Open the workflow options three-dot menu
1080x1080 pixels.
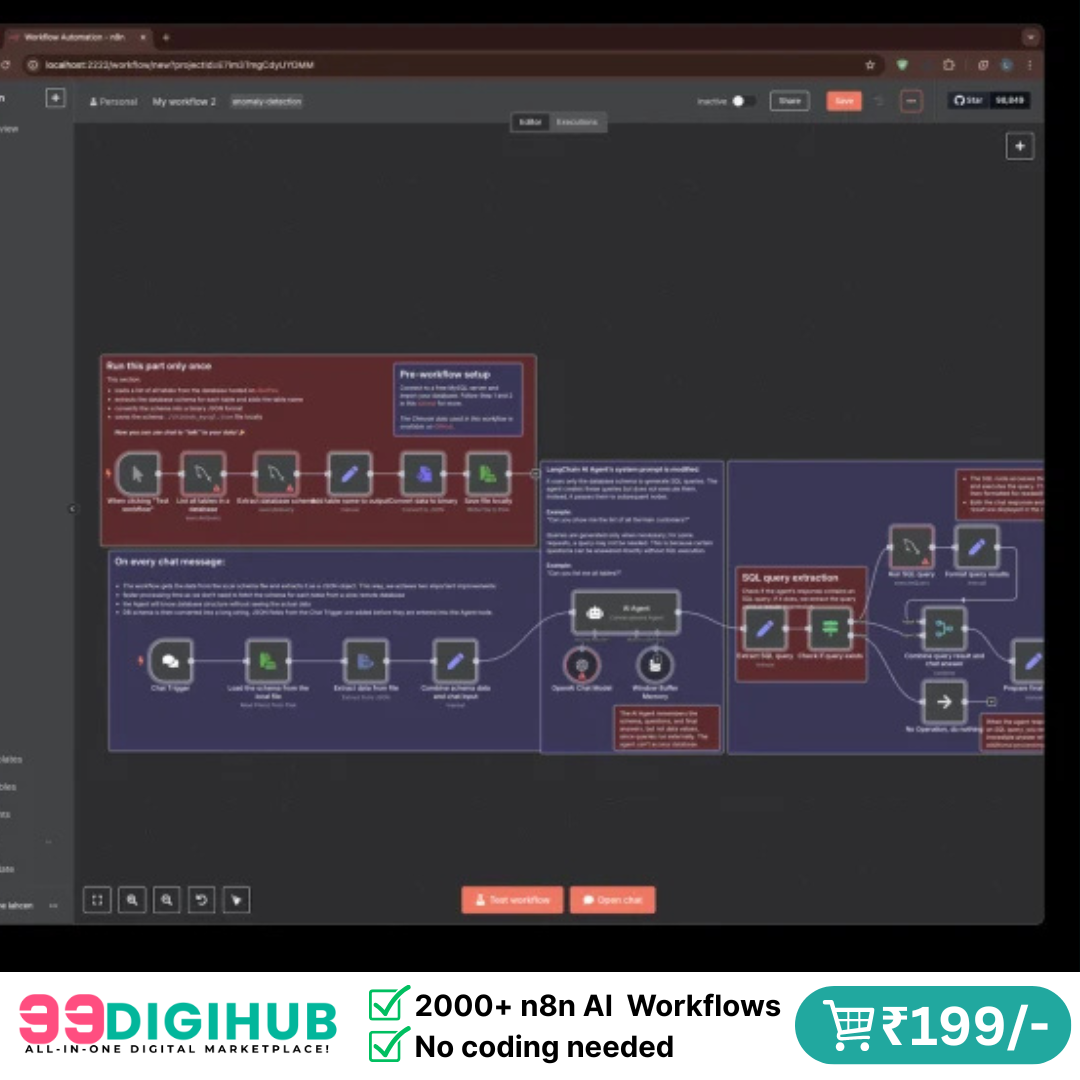[x=911, y=101]
